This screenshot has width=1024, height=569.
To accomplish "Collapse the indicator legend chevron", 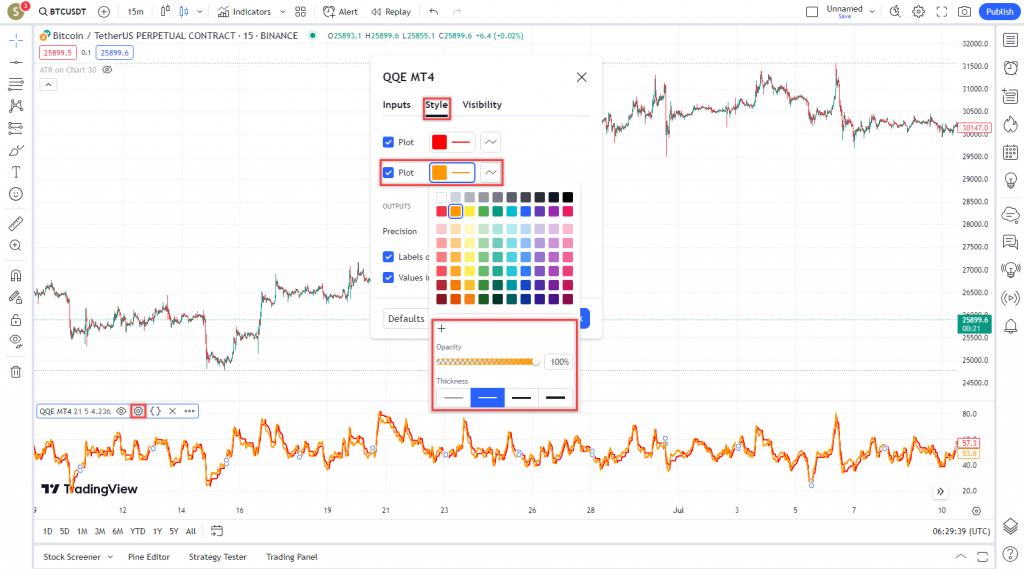I will click(48, 84).
